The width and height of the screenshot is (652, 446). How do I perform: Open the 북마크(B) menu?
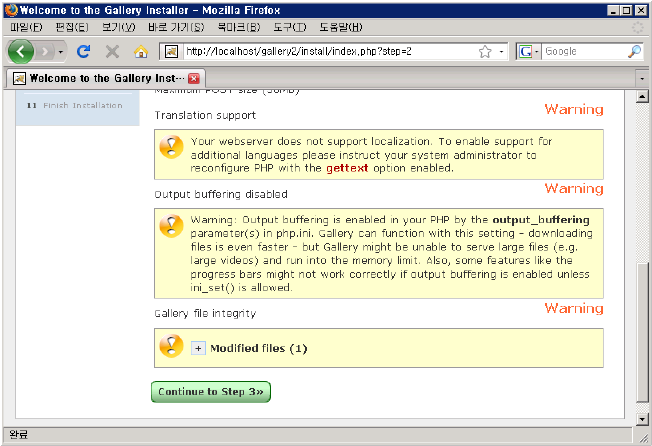click(239, 27)
